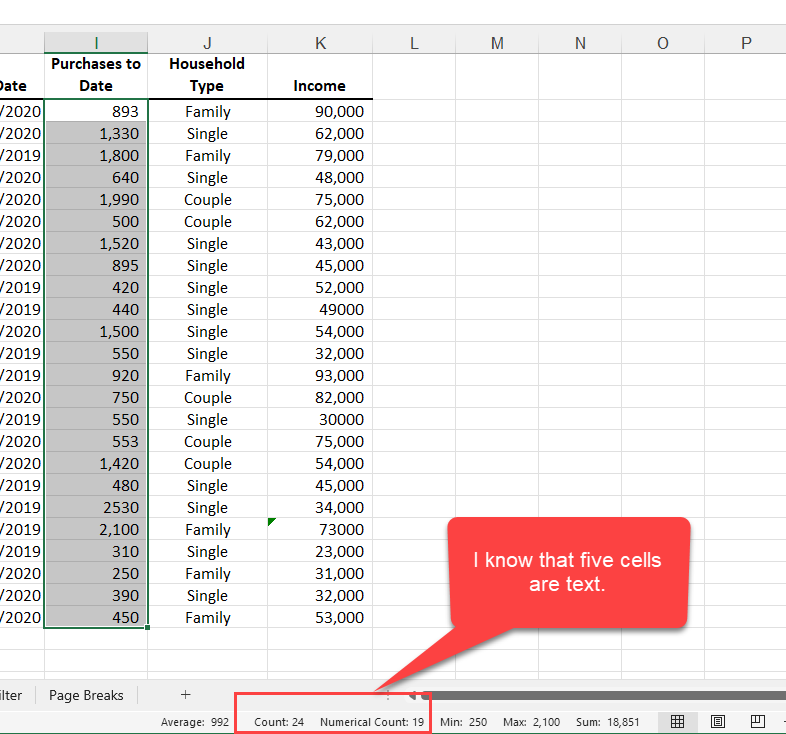
Task: Select the Purchases to Date header cell
Action: (96, 76)
